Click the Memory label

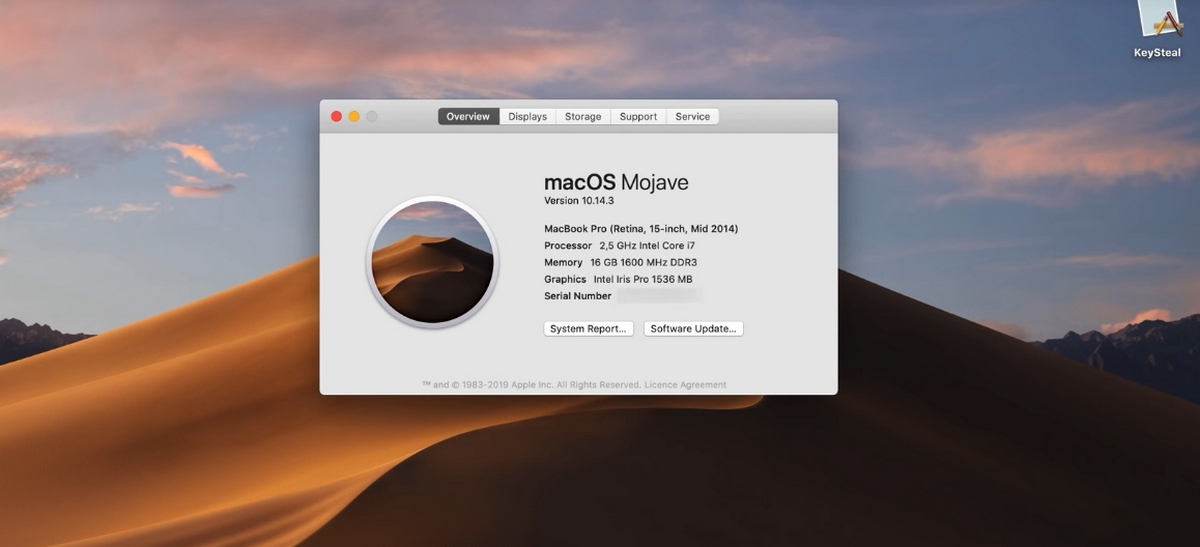[x=563, y=263]
